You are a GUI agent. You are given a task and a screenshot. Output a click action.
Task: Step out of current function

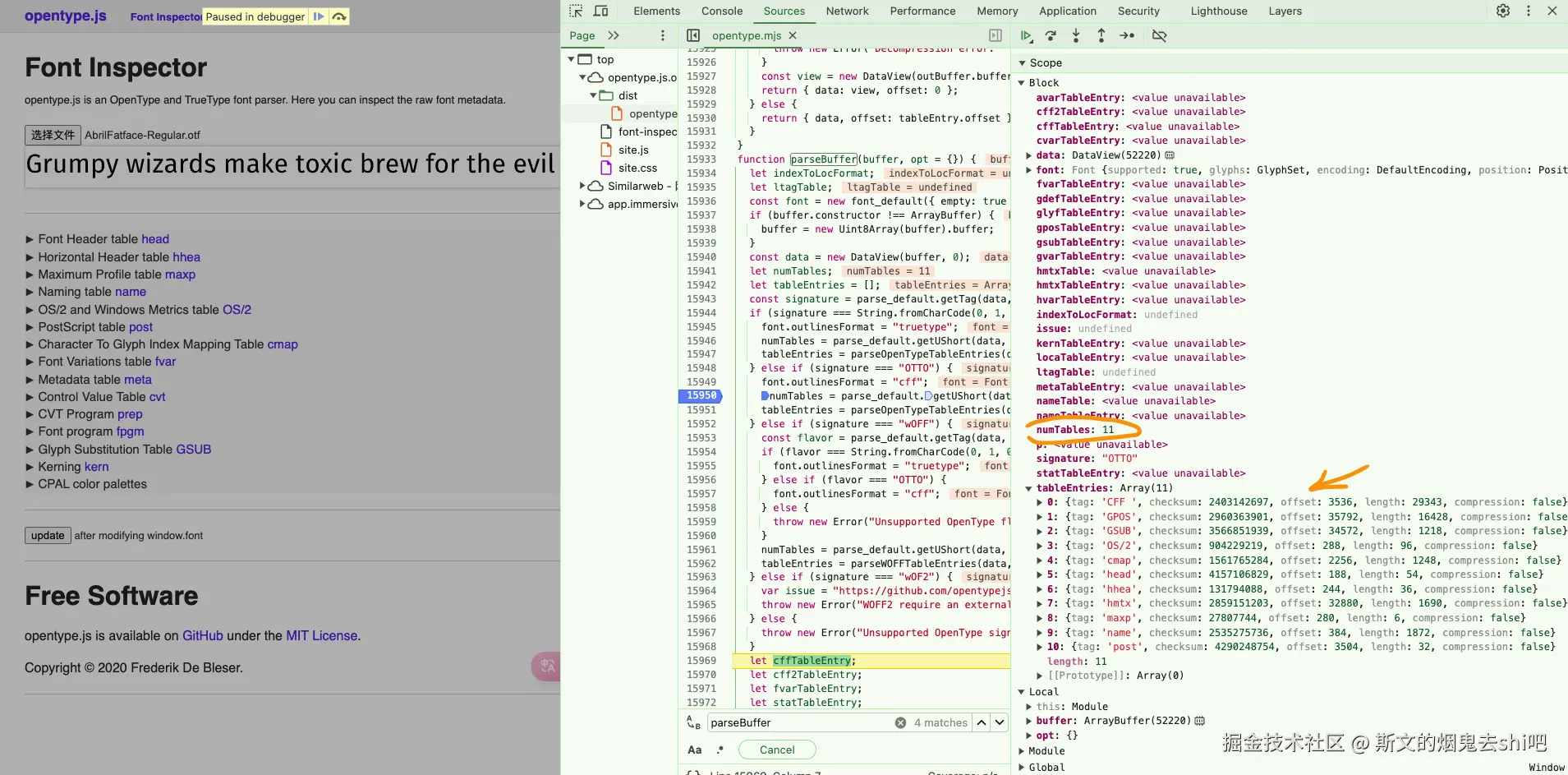1101,35
